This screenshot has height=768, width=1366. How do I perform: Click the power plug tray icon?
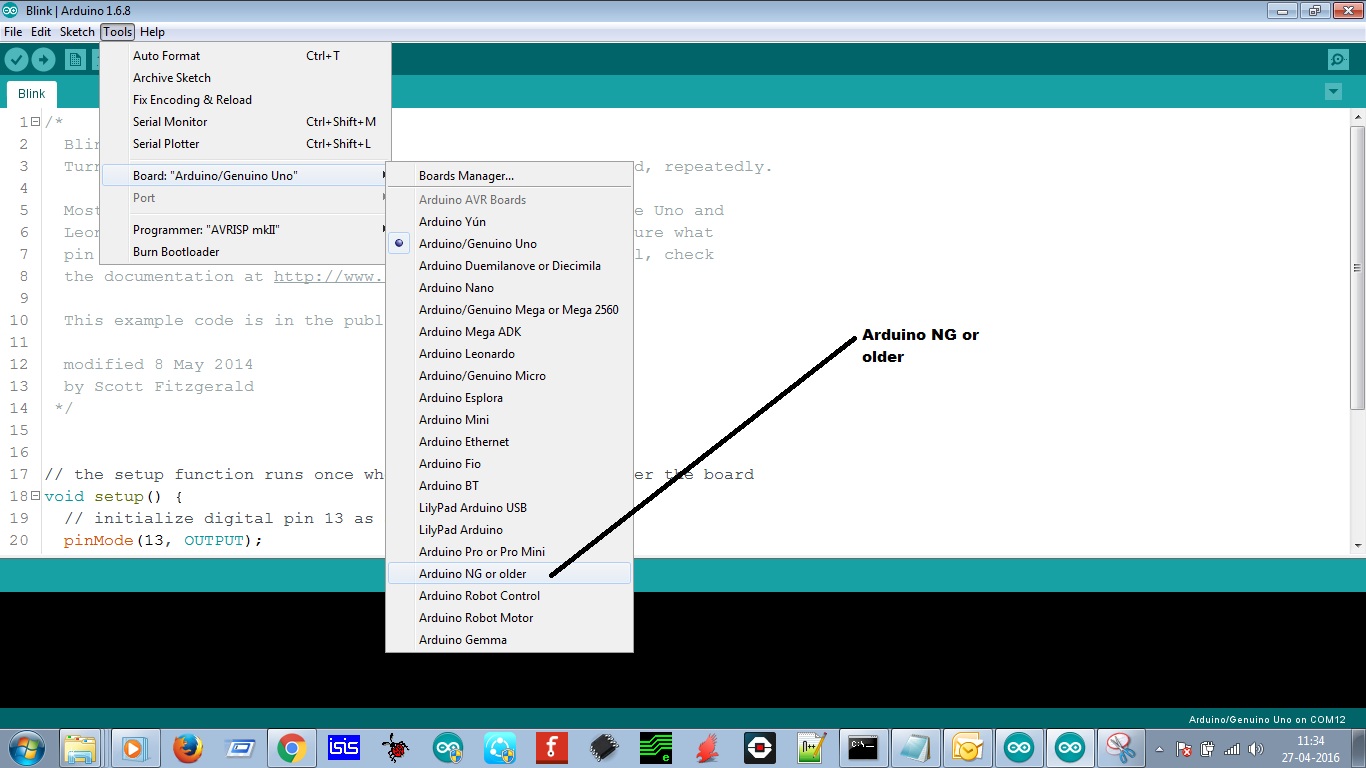[x=1207, y=748]
